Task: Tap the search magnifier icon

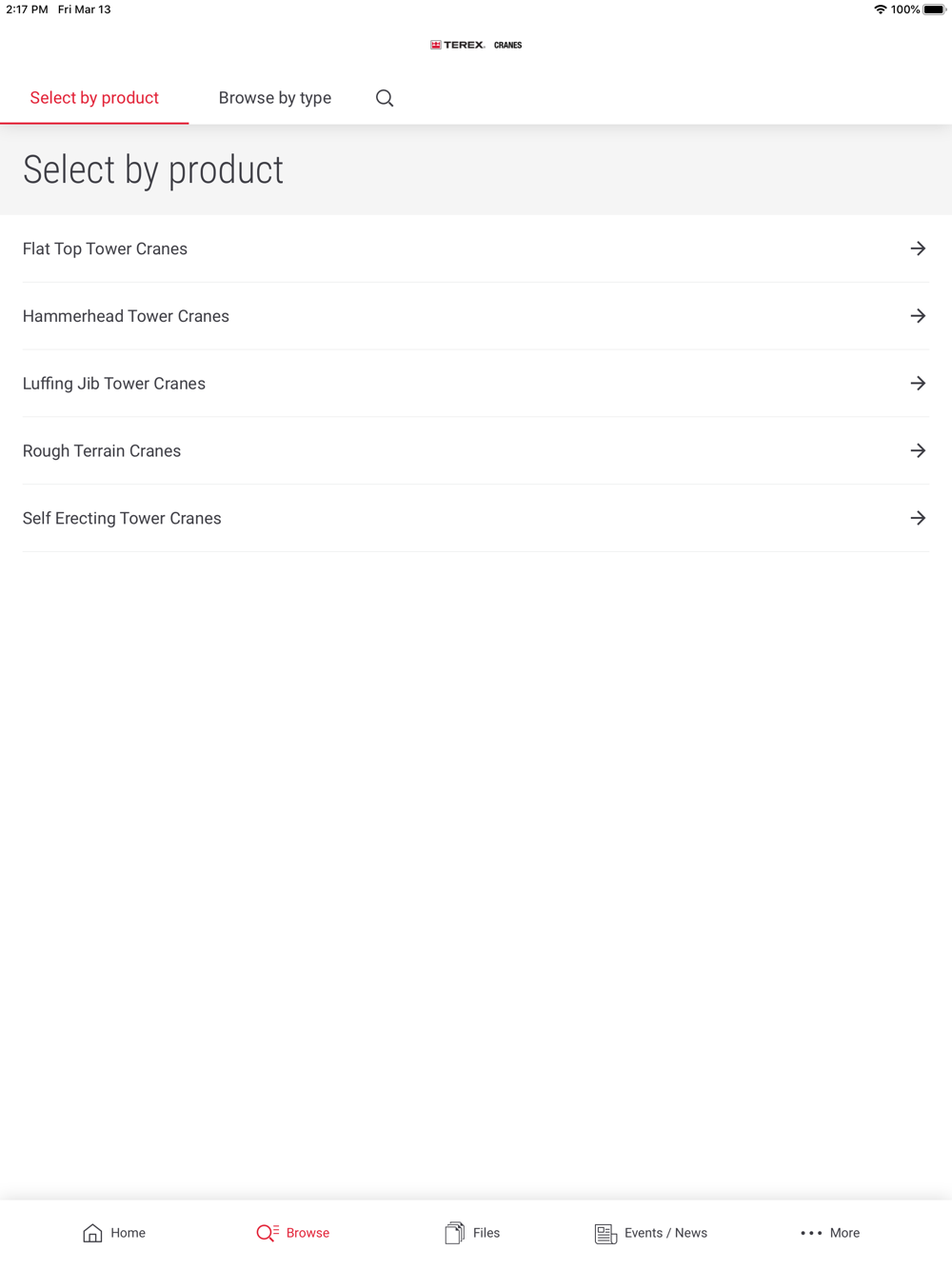Action: click(x=385, y=98)
